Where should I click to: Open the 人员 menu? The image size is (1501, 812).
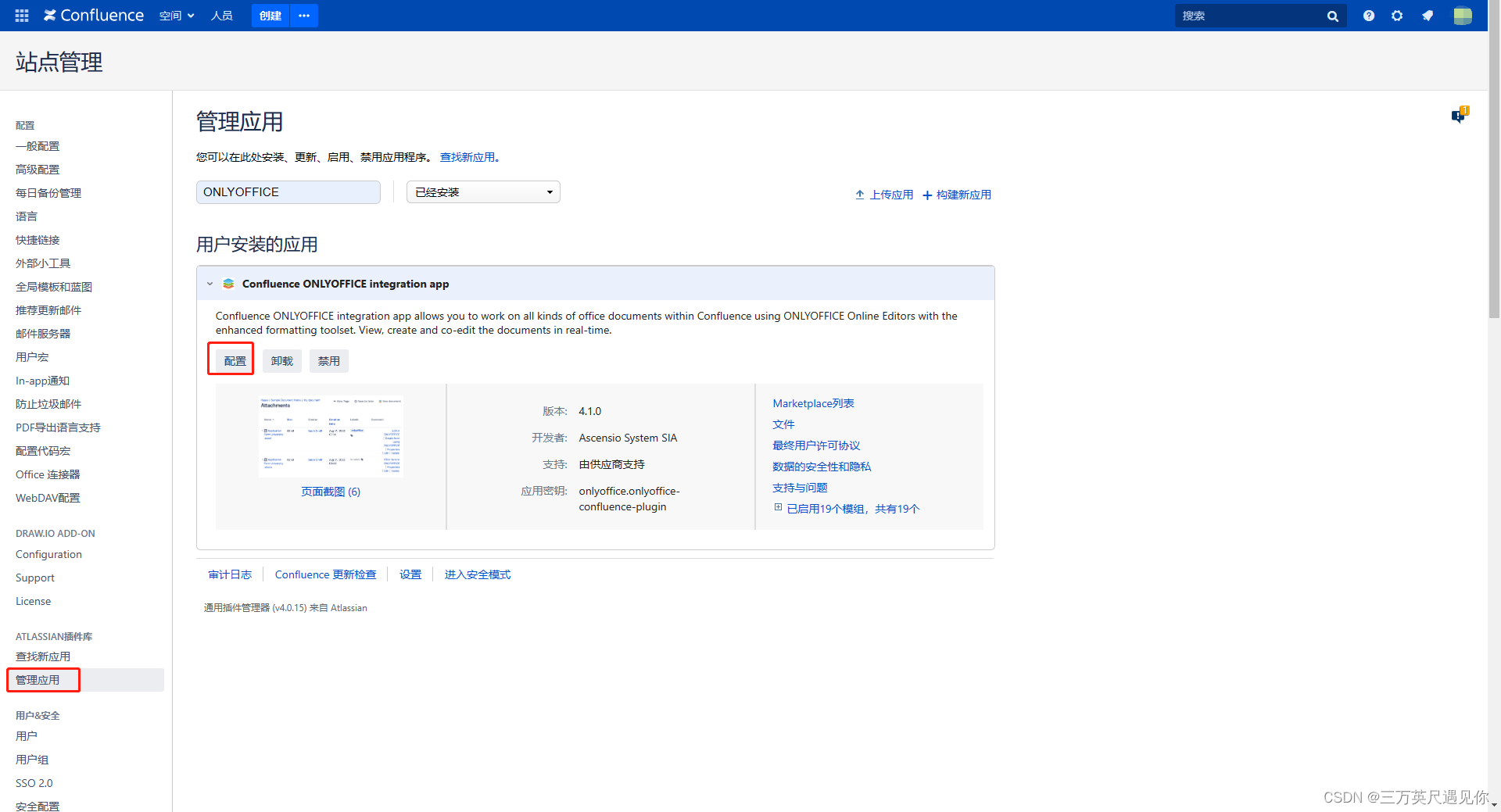222,16
